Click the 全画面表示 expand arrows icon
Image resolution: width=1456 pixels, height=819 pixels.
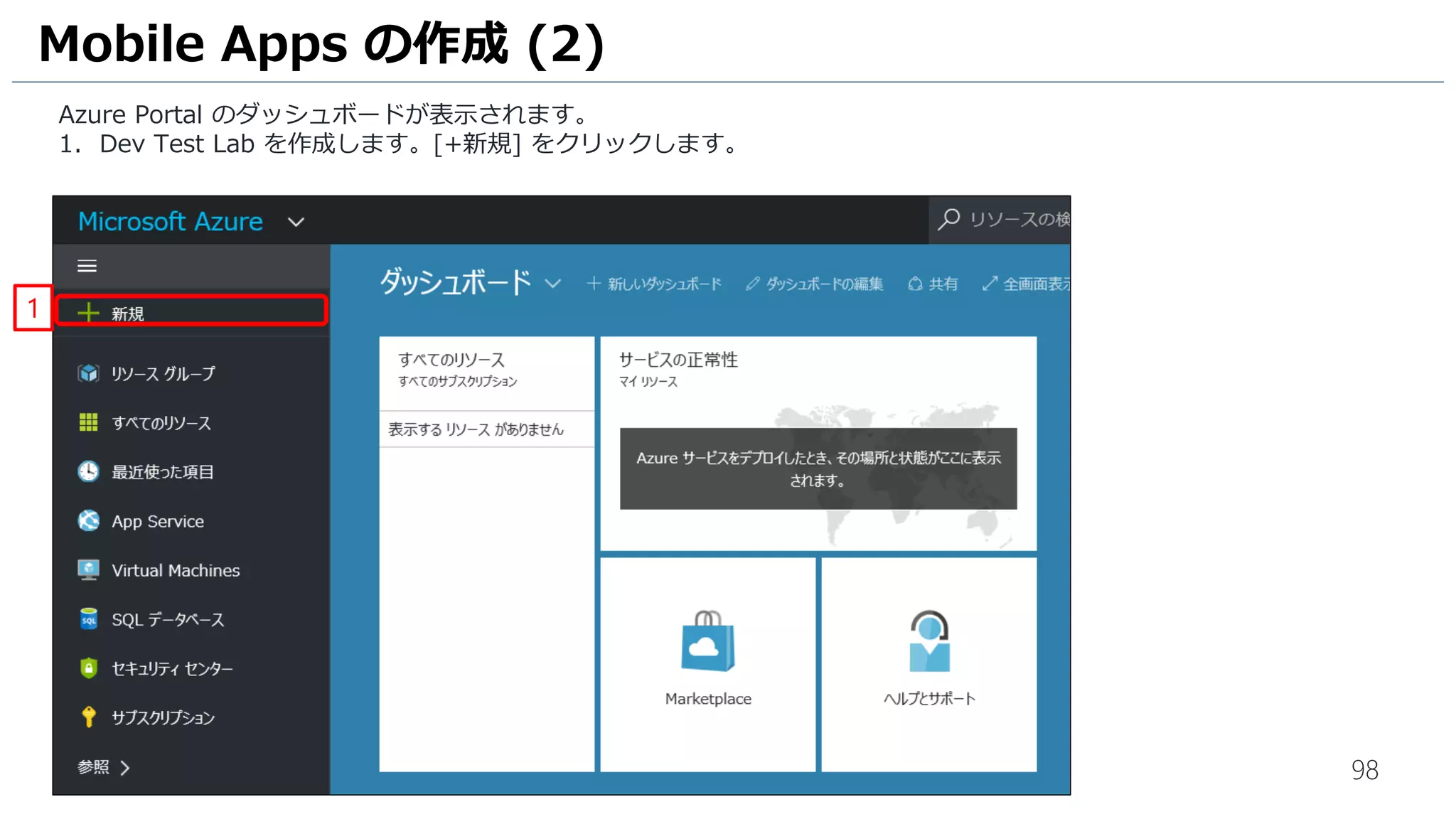coord(990,284)
